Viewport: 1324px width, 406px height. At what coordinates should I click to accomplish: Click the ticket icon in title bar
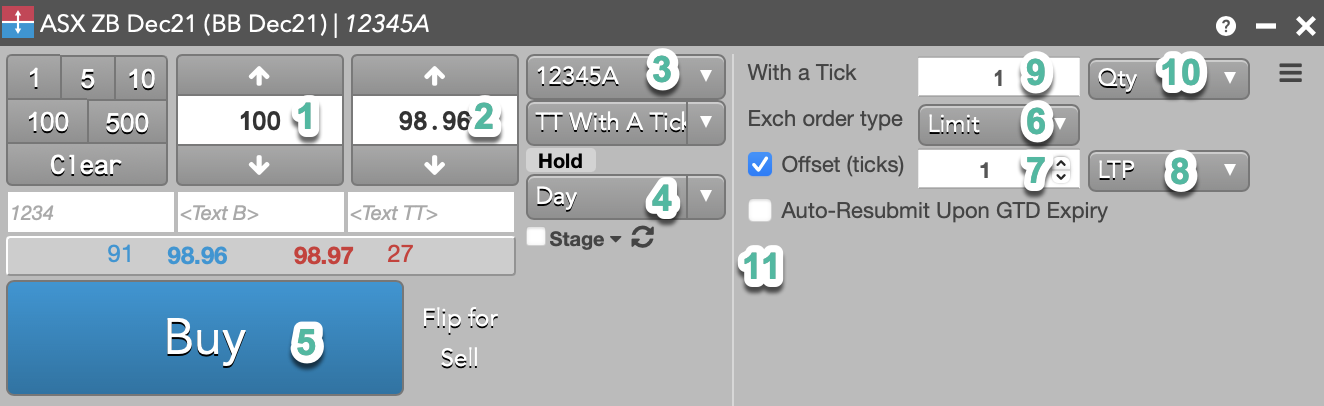coord(18,23)
